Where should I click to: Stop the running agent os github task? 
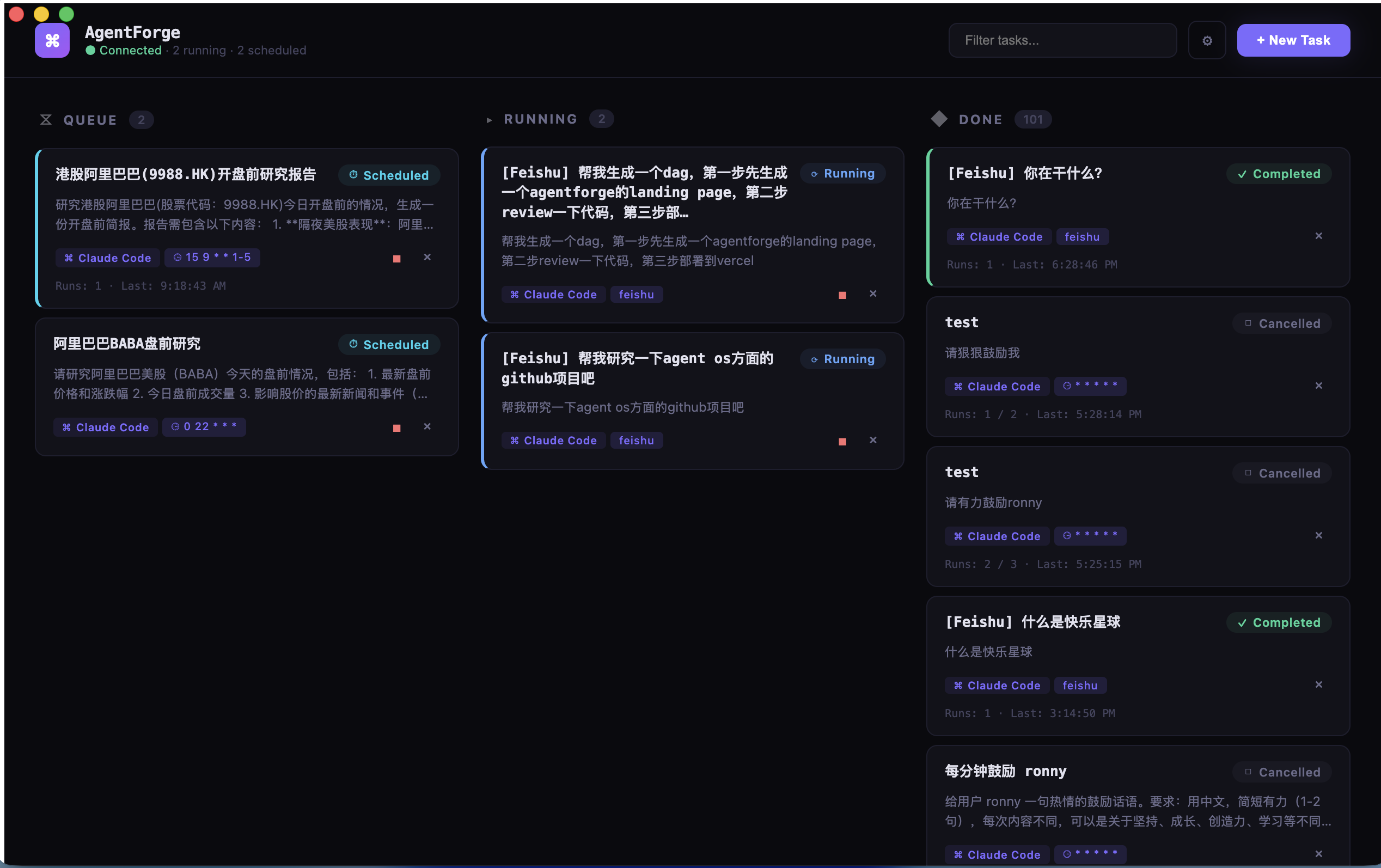pos(842,442)
